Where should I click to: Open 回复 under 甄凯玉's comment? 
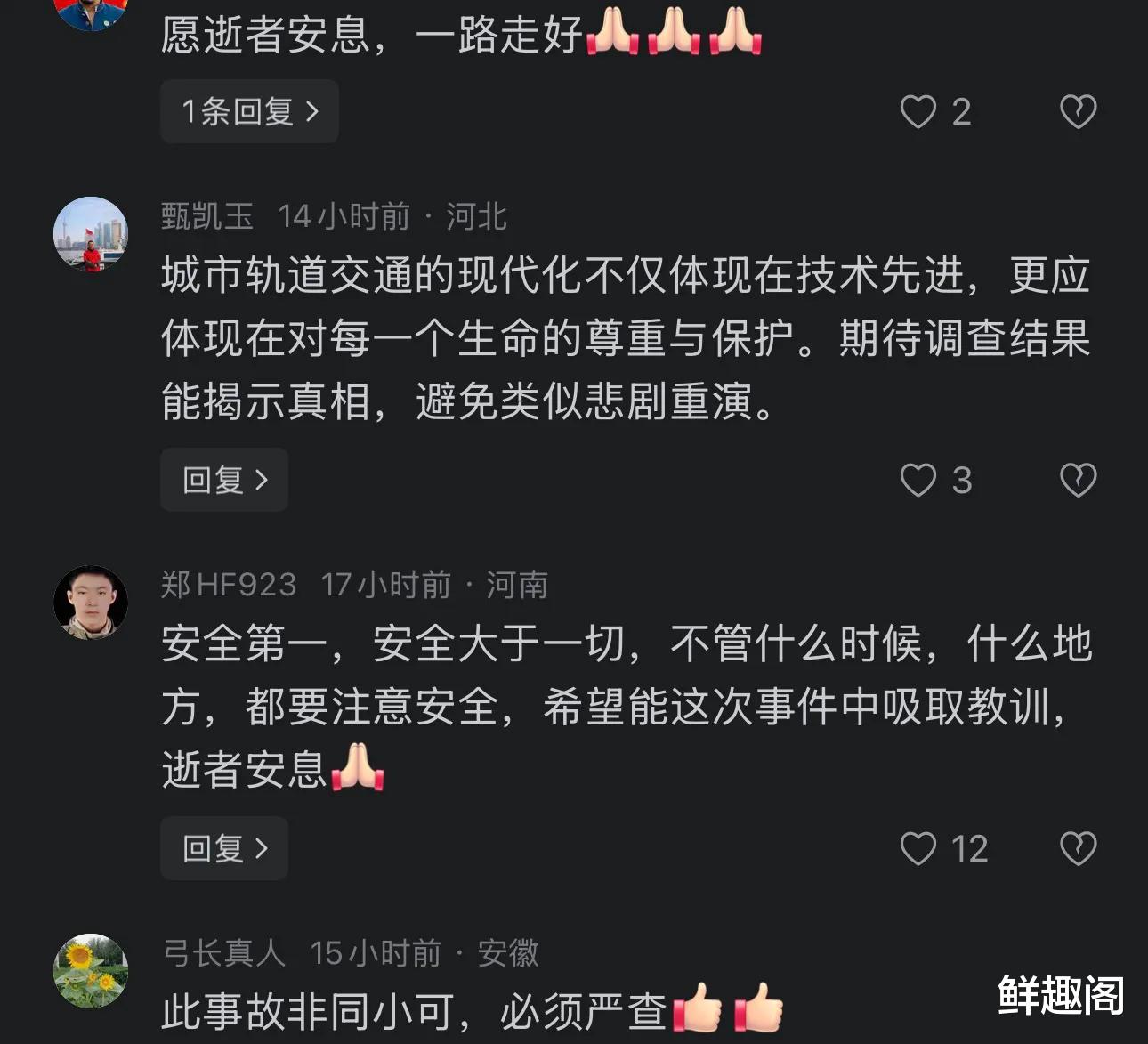click(224, 480)
